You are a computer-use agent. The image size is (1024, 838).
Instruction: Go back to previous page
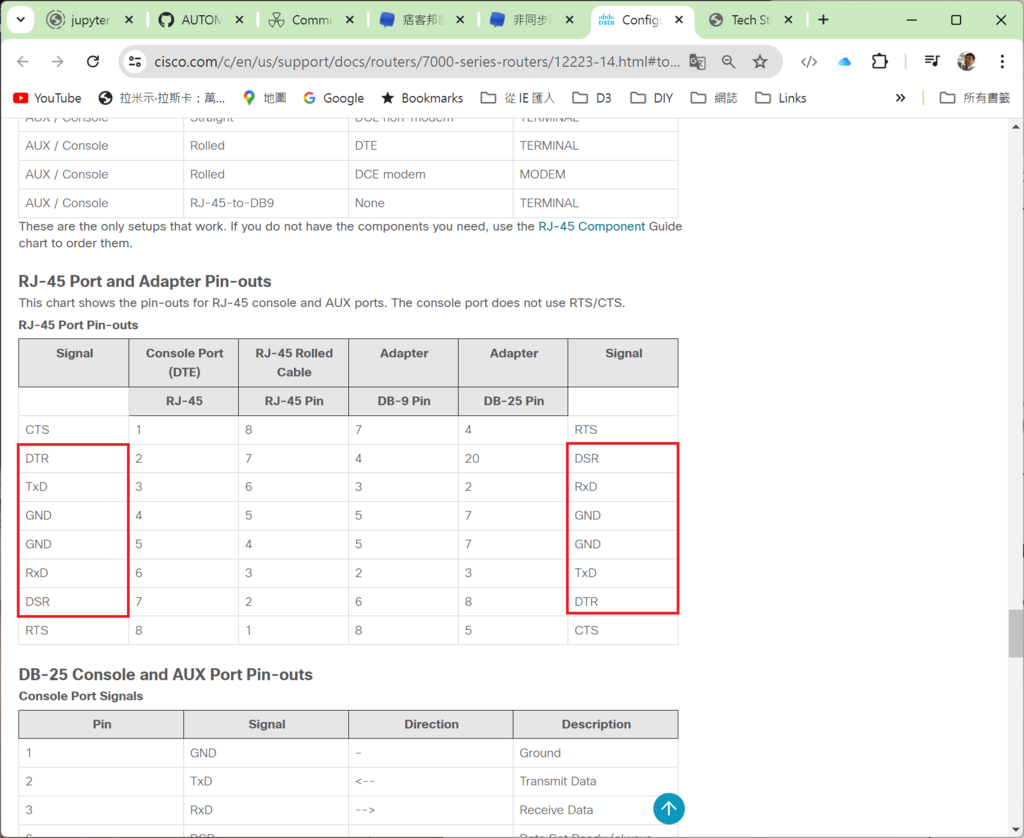tap(23, 61)
